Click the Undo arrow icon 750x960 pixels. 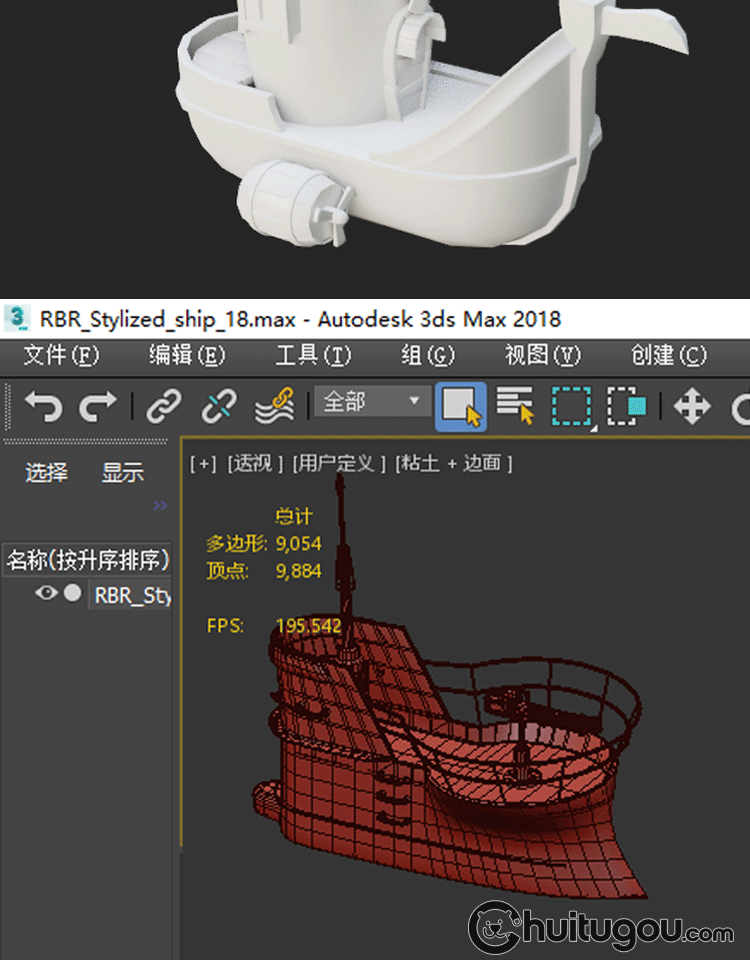pos(43,406)
